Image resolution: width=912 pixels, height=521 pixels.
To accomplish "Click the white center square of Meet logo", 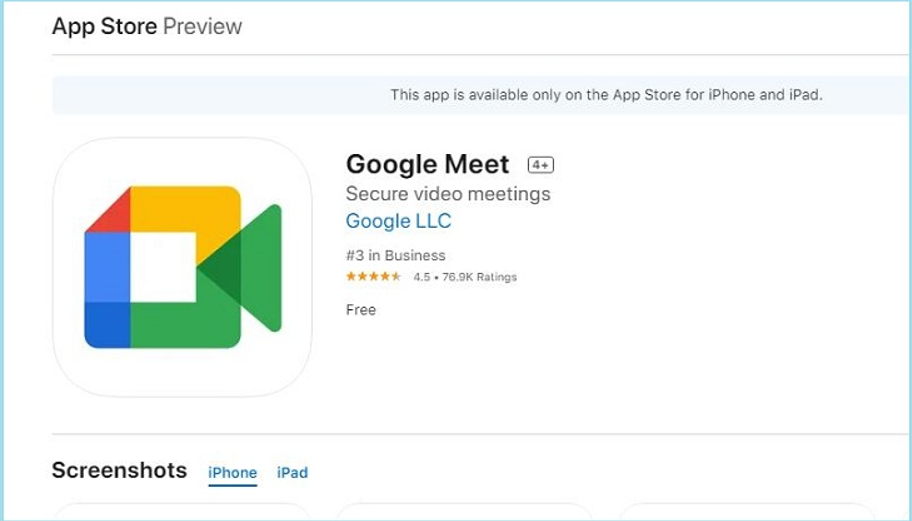I will point(163,267).
